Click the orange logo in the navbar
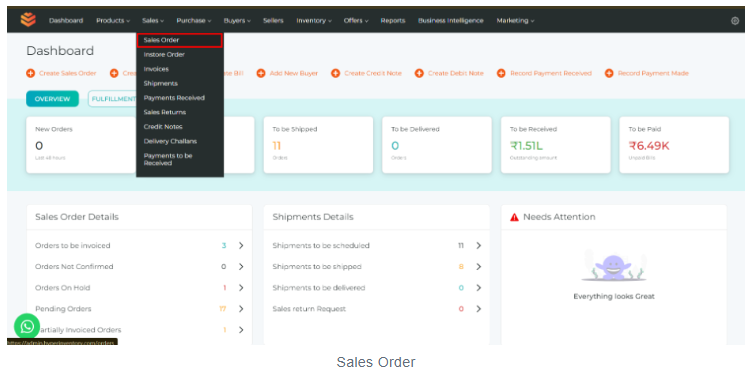Viewport: 756px width, 378px height. pyautogui.click(x=28, y=20)
